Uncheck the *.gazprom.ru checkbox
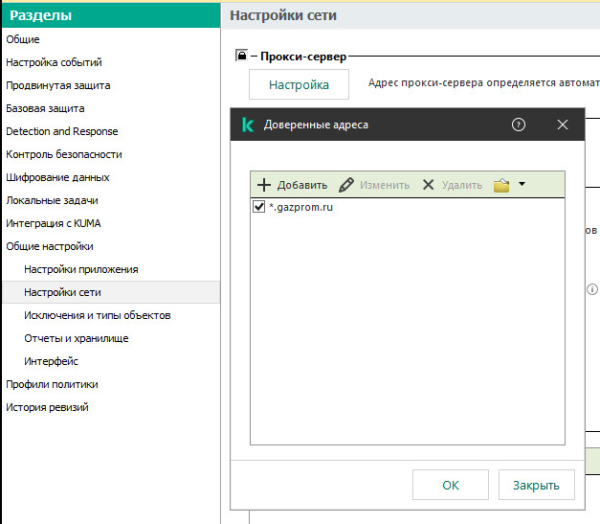The width and height of the screenshot is (600, 524). (260, 207)
